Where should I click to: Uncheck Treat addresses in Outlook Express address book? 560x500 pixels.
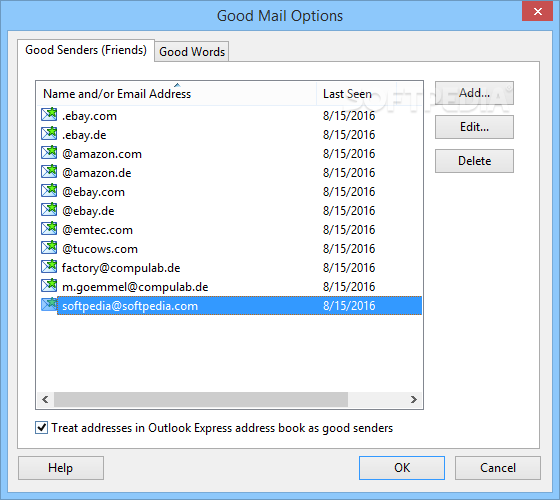tap(41, 428)
